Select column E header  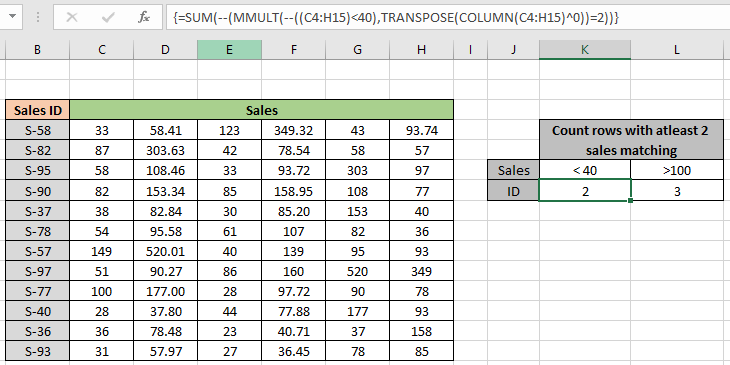tap(229, 50)
